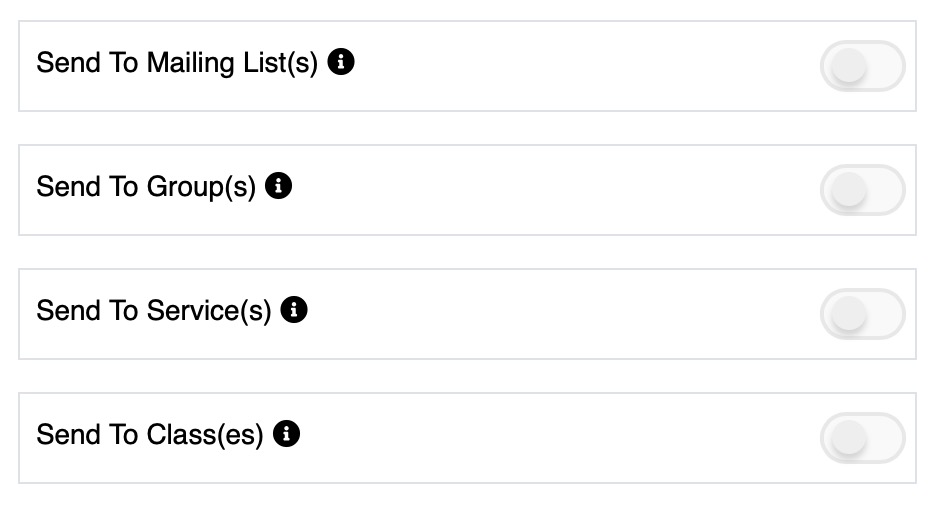Turn on the Send To Group(s) switch

click(862, 191)
